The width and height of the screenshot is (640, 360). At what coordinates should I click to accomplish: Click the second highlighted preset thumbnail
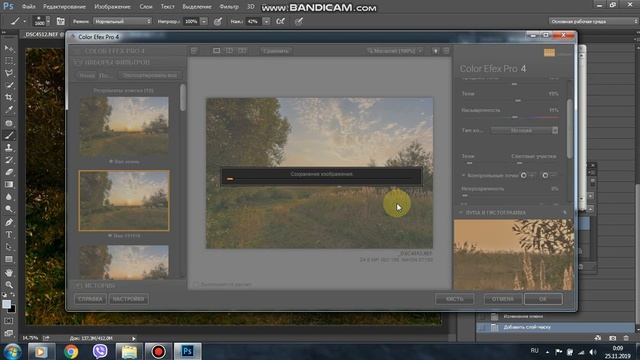click(x=124, y=200)
